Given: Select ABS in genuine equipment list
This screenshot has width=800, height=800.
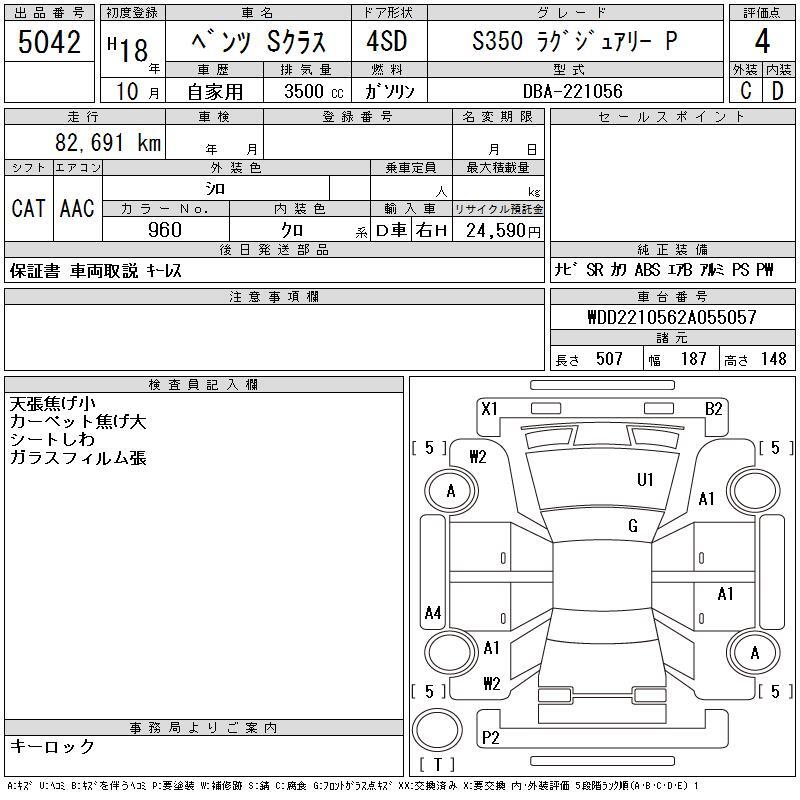Looking at the screenshot, I should 647,269.
